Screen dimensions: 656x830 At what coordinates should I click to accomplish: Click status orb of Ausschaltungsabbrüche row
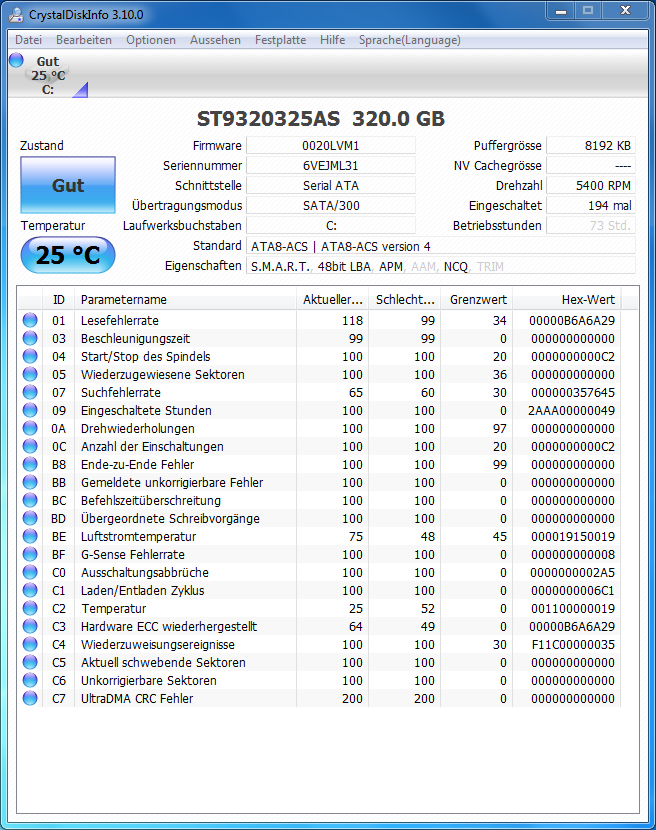coord(30,572)
